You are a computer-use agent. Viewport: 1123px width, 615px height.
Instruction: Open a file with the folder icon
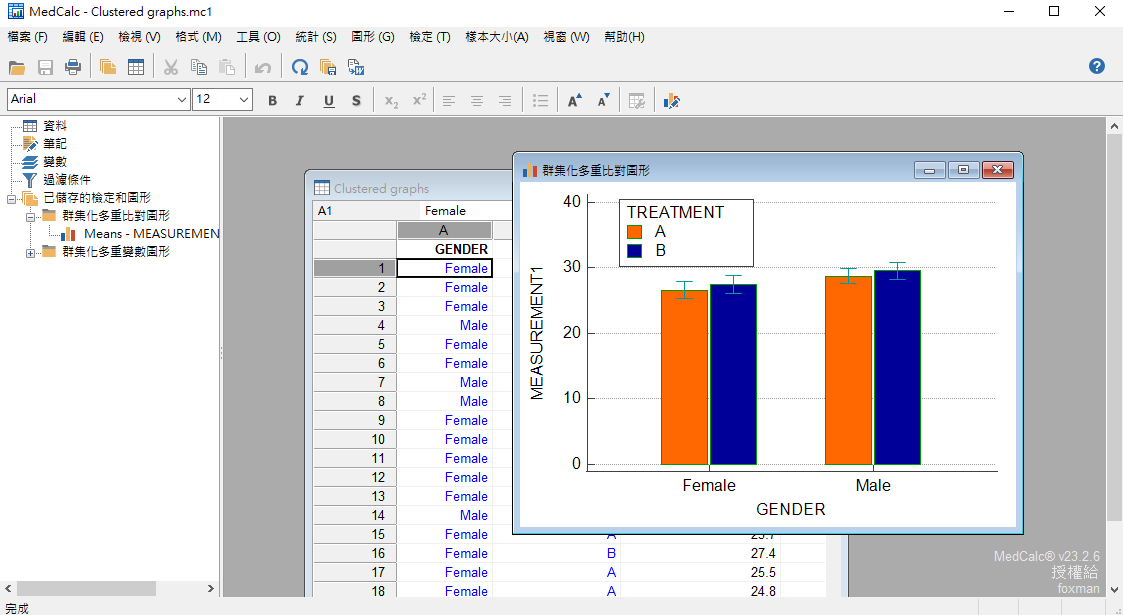pyautogui.click(x=17, y=67)
